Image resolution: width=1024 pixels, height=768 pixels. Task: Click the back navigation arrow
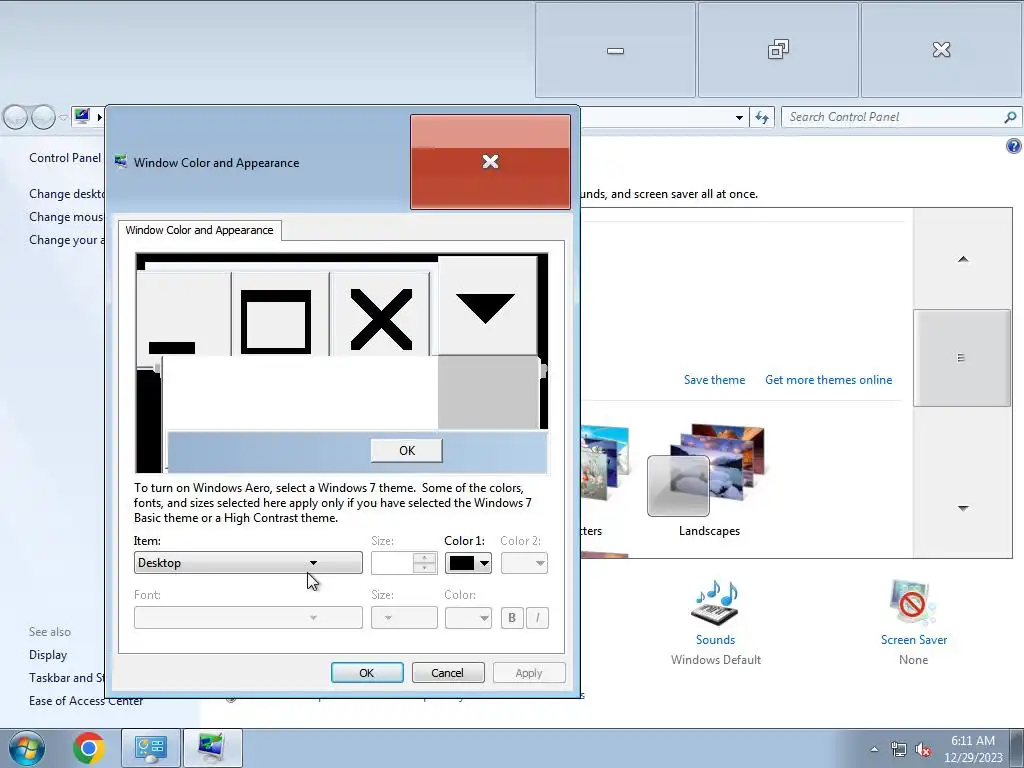[x=16, y=118]
